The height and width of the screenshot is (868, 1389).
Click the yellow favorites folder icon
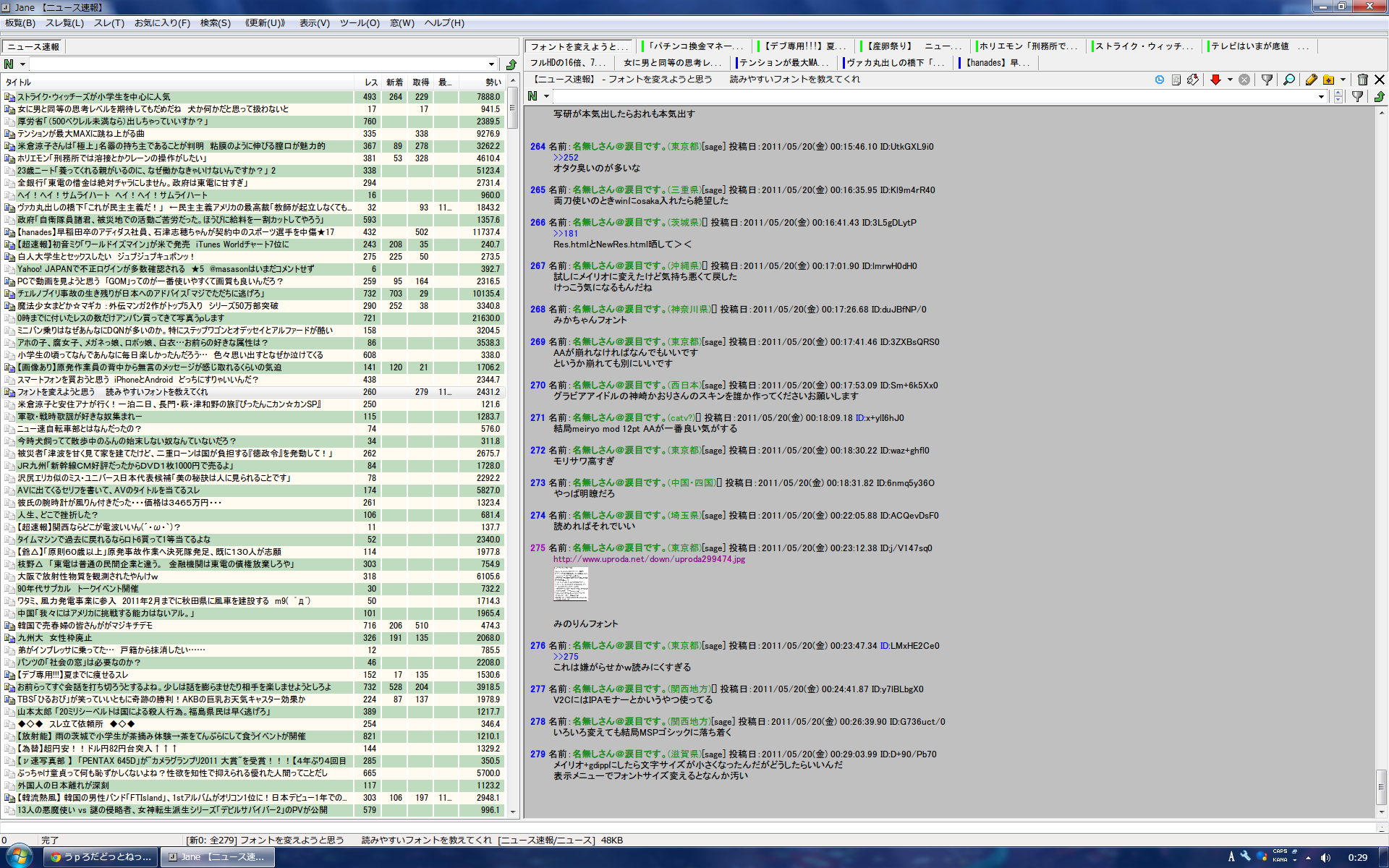pos(1328,80)
